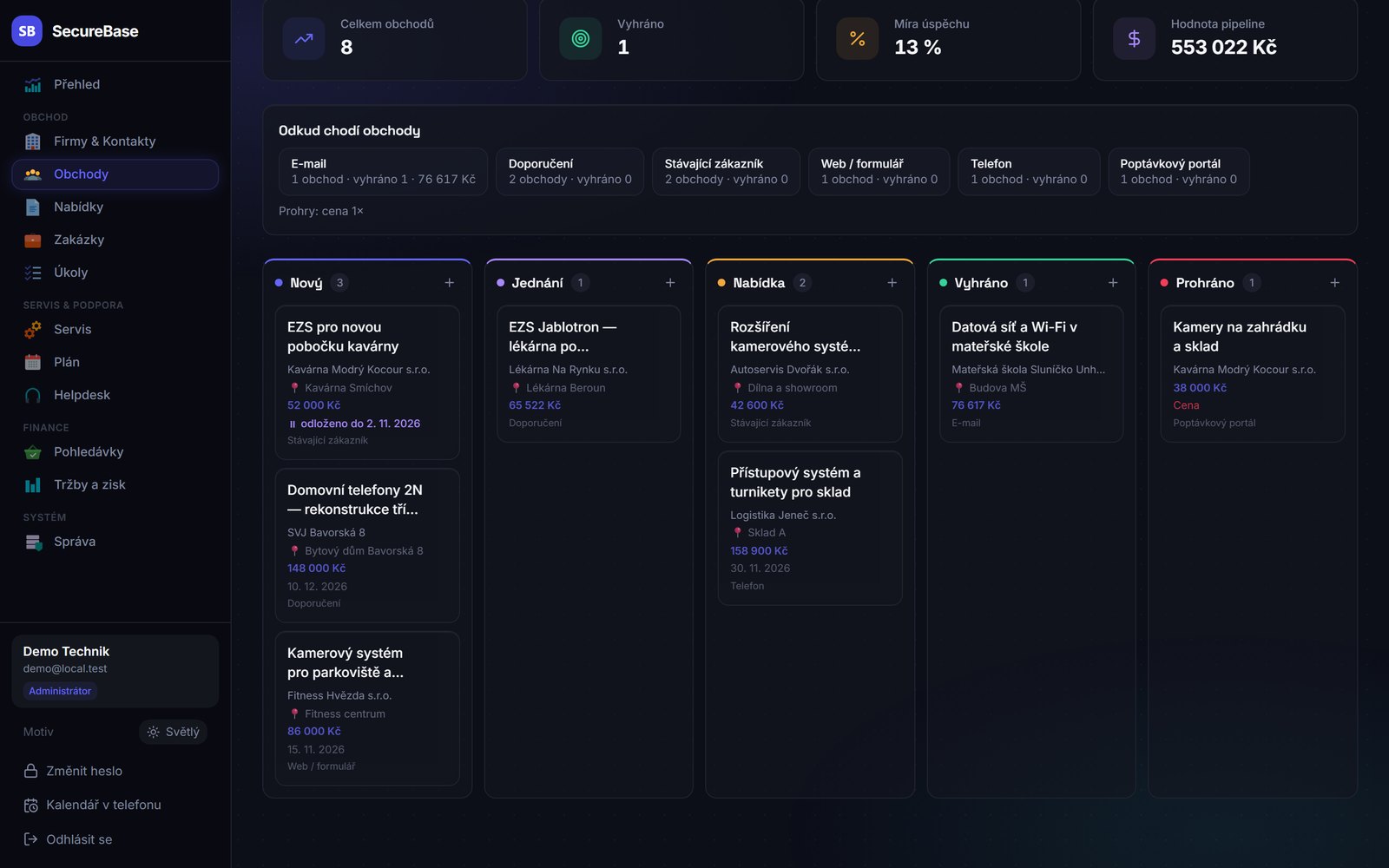Open the Kamerový systém pro parkoviště card
Screen dimensions: 1389x868
click(x=367, y=709)
